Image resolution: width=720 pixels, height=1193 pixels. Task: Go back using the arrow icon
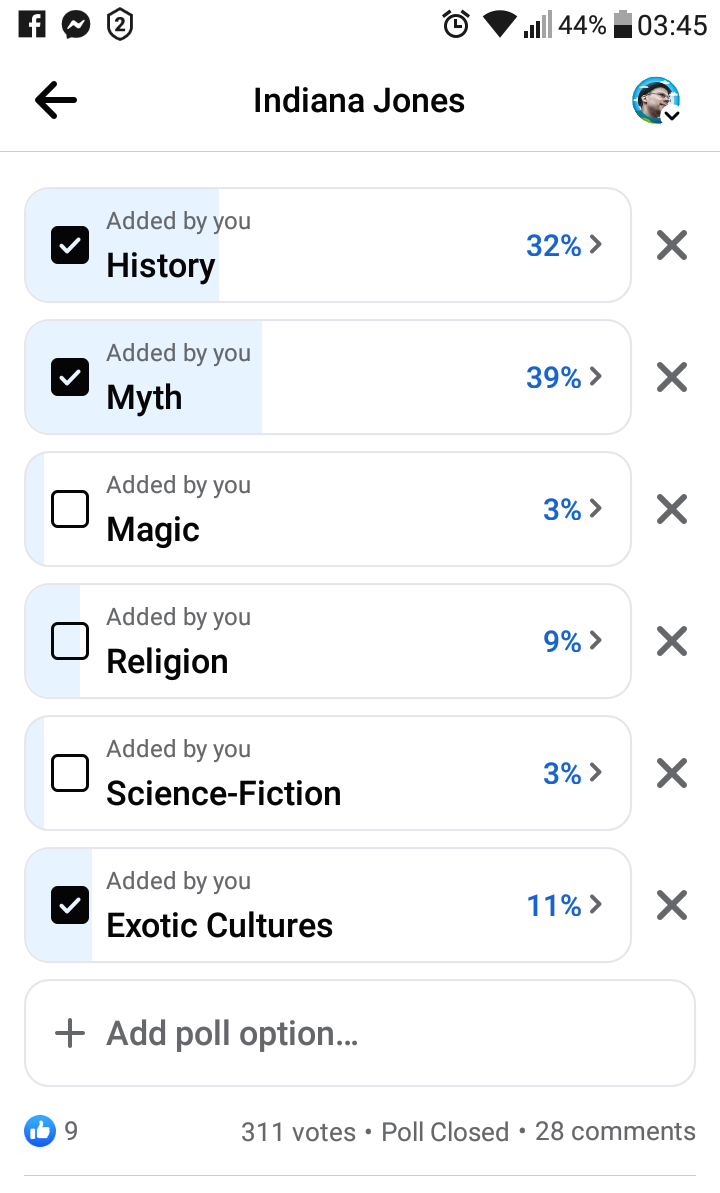click(x=56, y=100)
